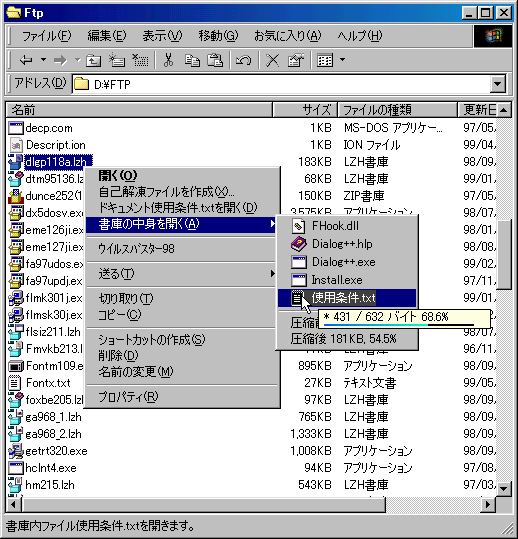Select FHook.dll in archive contents submenu
518x539 pixels.
click(335, 226)
